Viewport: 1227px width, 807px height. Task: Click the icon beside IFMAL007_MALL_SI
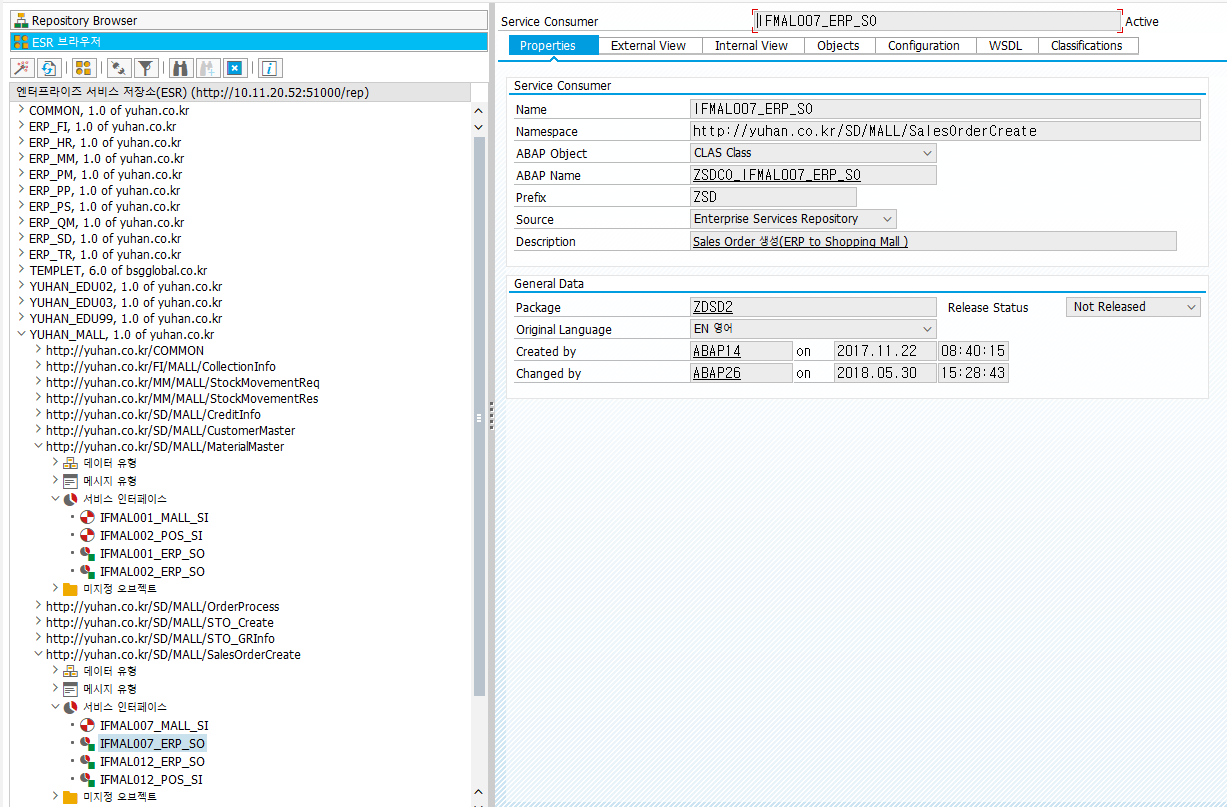click(87, 725)
